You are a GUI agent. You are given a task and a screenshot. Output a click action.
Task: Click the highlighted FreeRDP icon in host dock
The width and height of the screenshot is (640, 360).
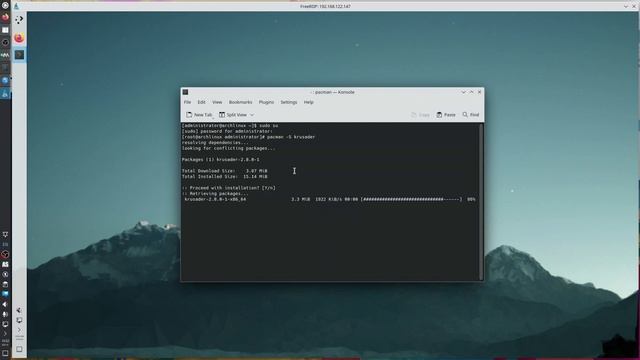5,94
